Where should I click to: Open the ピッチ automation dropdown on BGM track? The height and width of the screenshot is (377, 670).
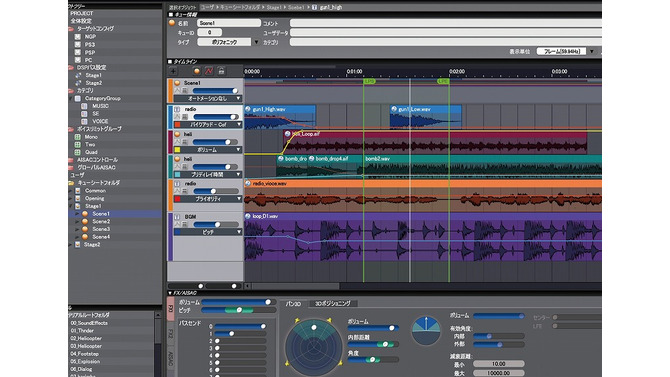point(208,232)
